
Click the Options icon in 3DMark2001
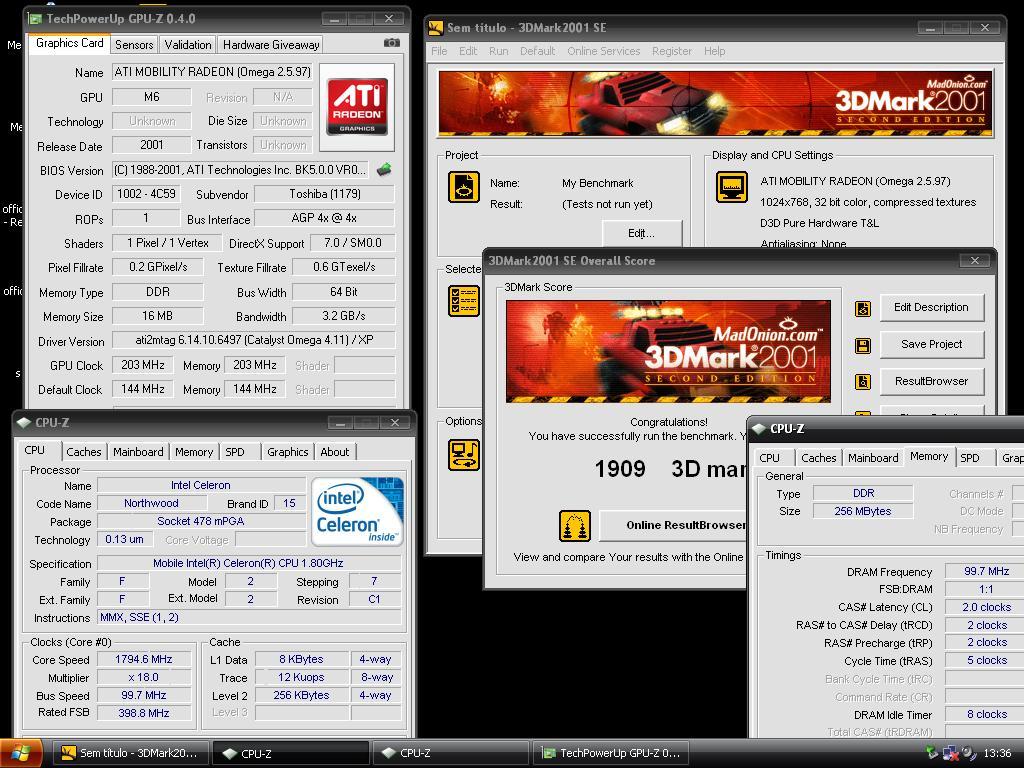point(464,455)
